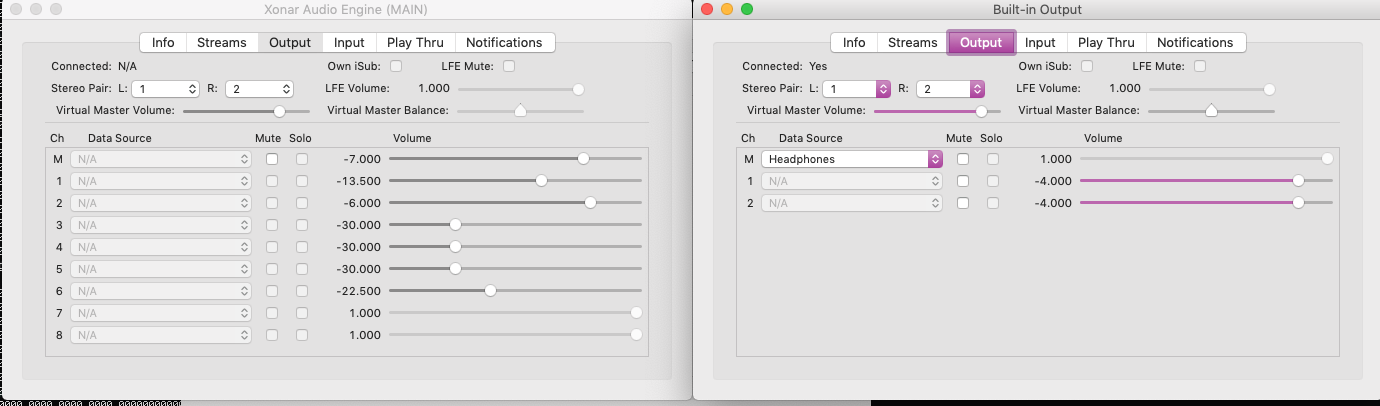
Task: Mute channel 8 in Xonar window
Action: [272, 335]
